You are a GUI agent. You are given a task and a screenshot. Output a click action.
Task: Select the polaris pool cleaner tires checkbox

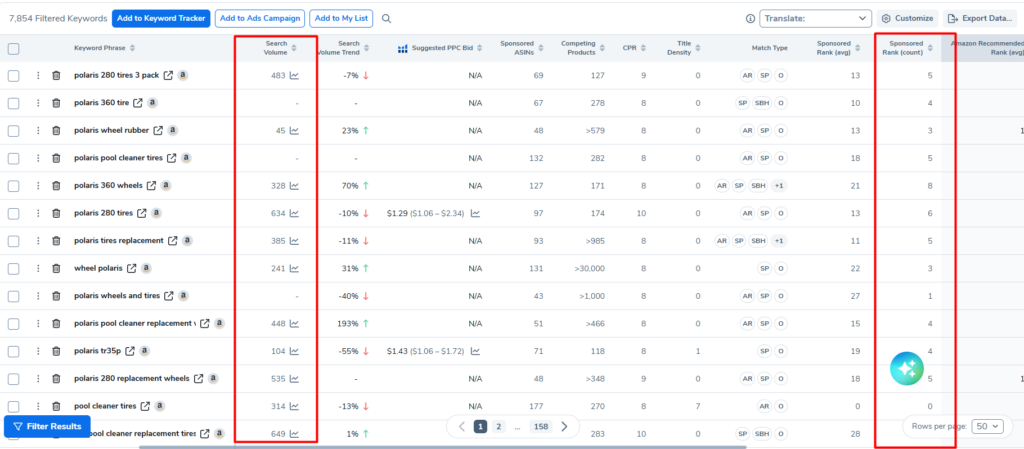click(x=14, y=158)
